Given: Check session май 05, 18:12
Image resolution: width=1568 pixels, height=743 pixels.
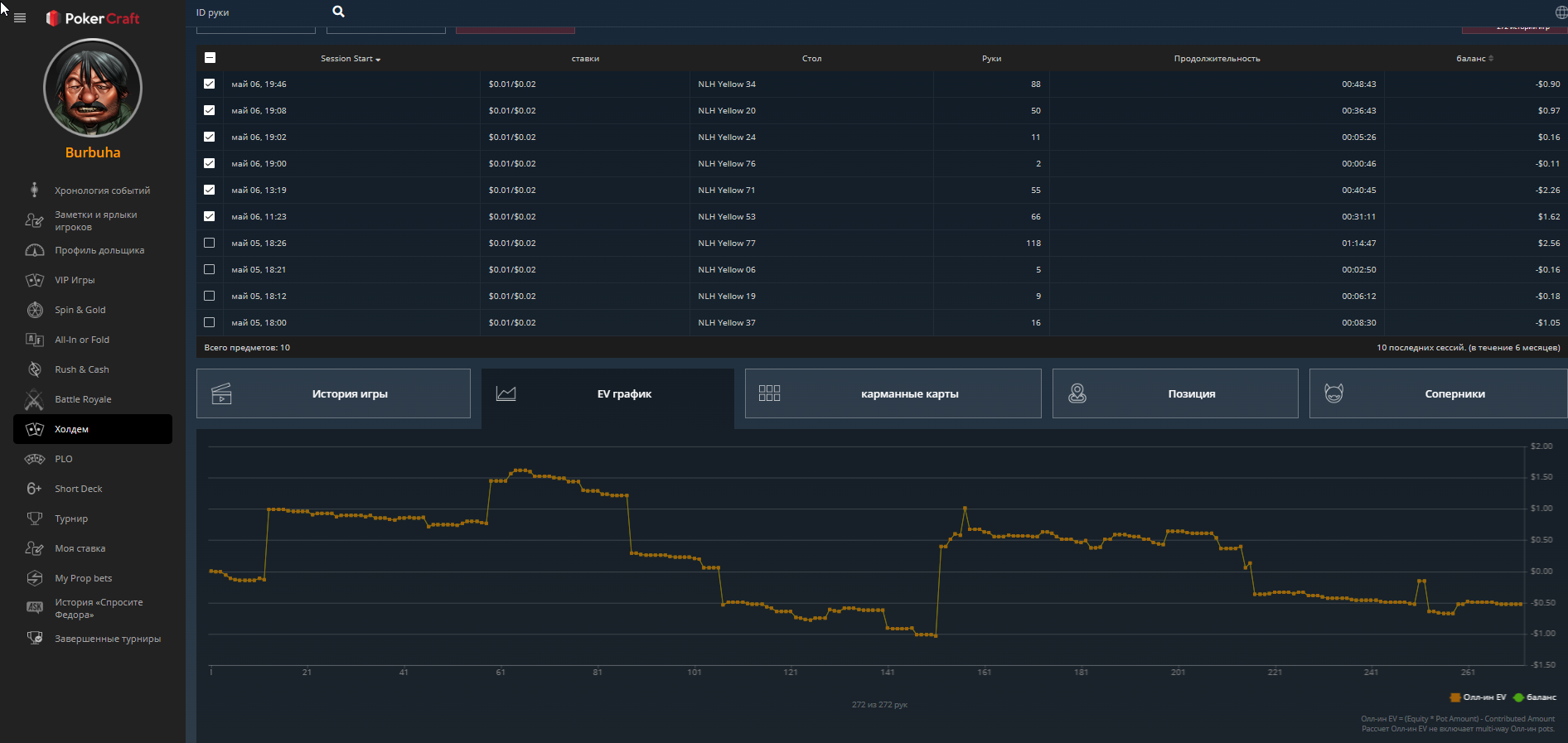Looking at the screenshot, I should point(209,296).
